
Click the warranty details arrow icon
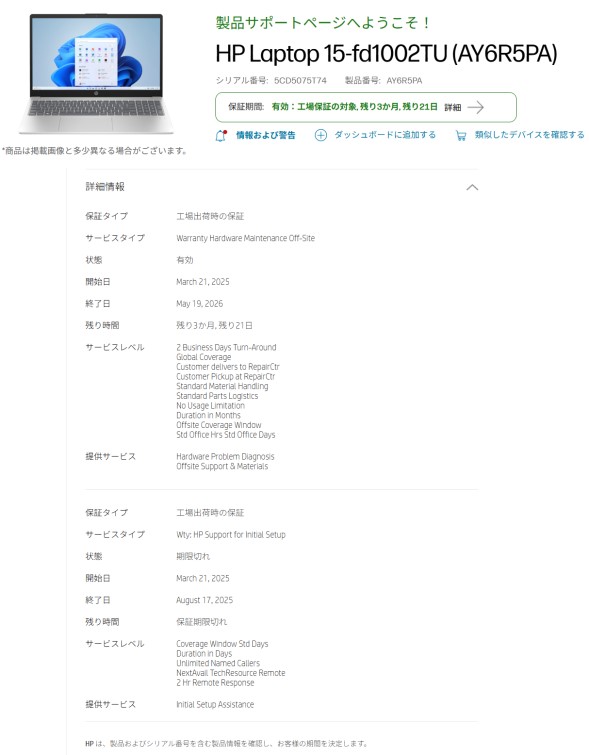476,107
